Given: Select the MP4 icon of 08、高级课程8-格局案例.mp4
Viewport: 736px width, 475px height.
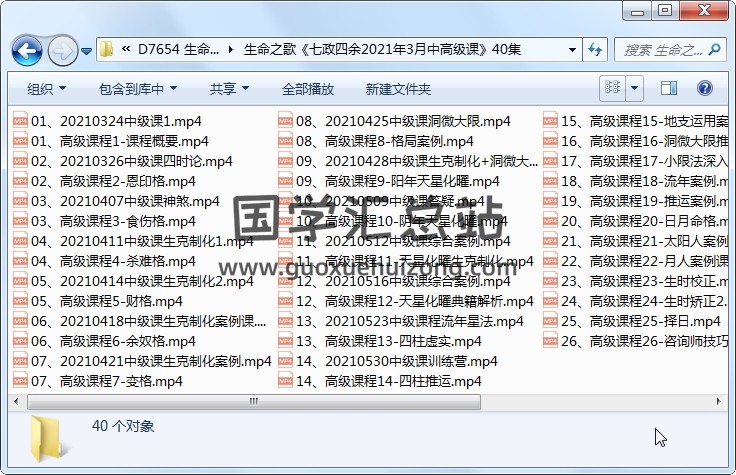Looking at the screenshot, I should tap(285, 141).
